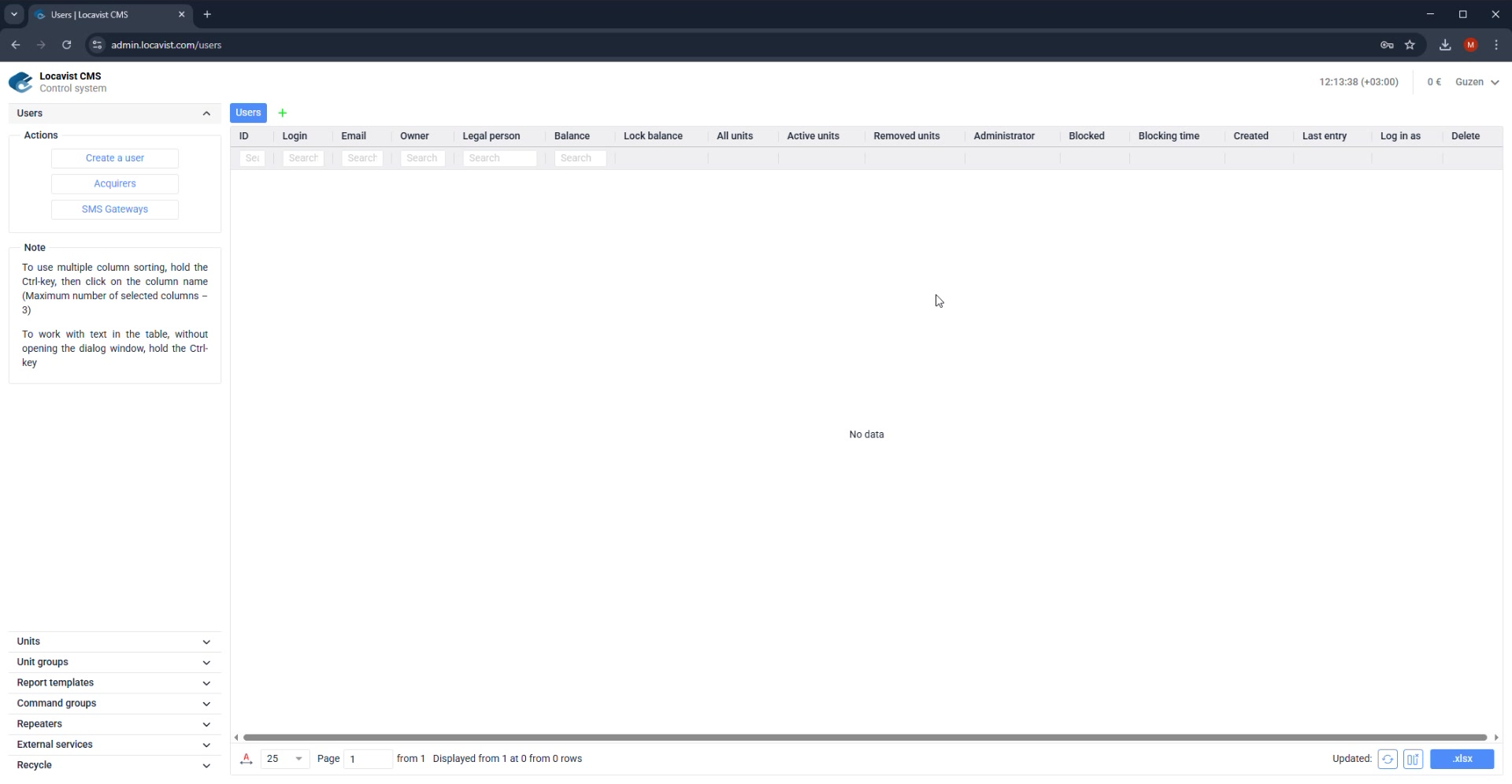1512x784 pixels.
Task: Expand the Command groups section
Action: pos(115,704)
